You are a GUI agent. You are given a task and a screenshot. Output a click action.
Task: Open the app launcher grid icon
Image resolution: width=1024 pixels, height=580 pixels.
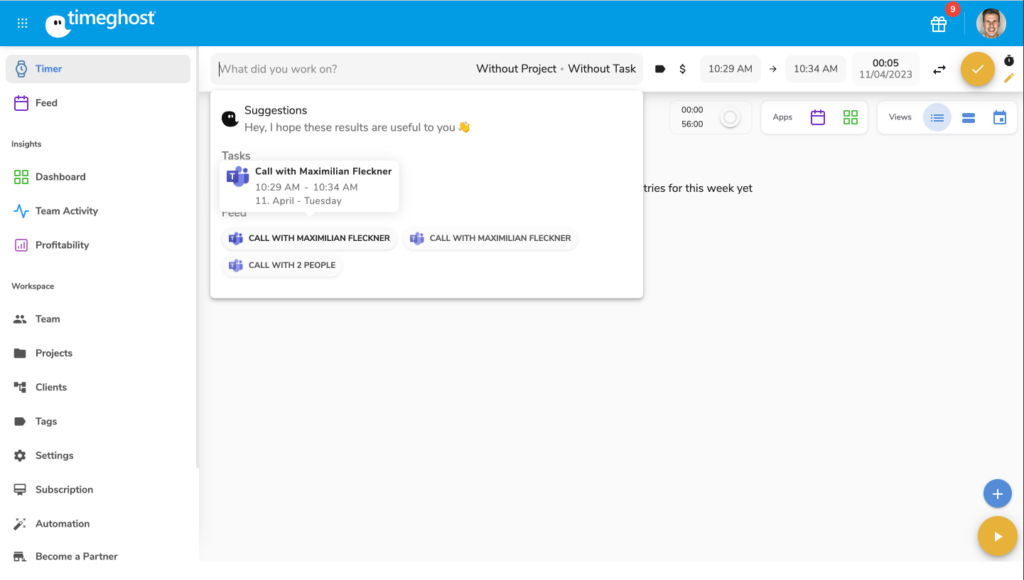[22, 23]
